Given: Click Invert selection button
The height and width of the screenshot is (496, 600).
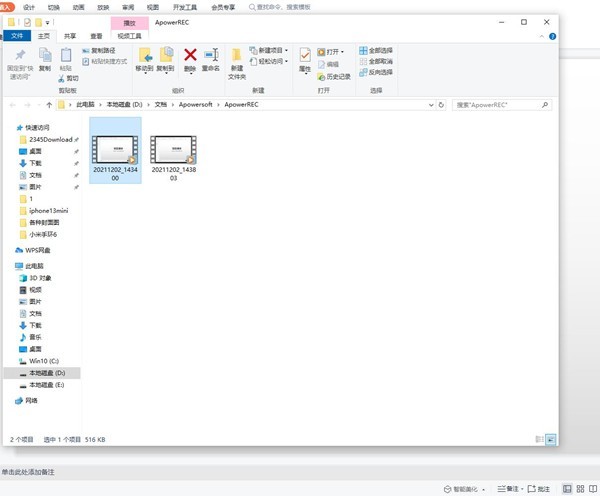Looking at the screenshot, I should tap(376, 72).
